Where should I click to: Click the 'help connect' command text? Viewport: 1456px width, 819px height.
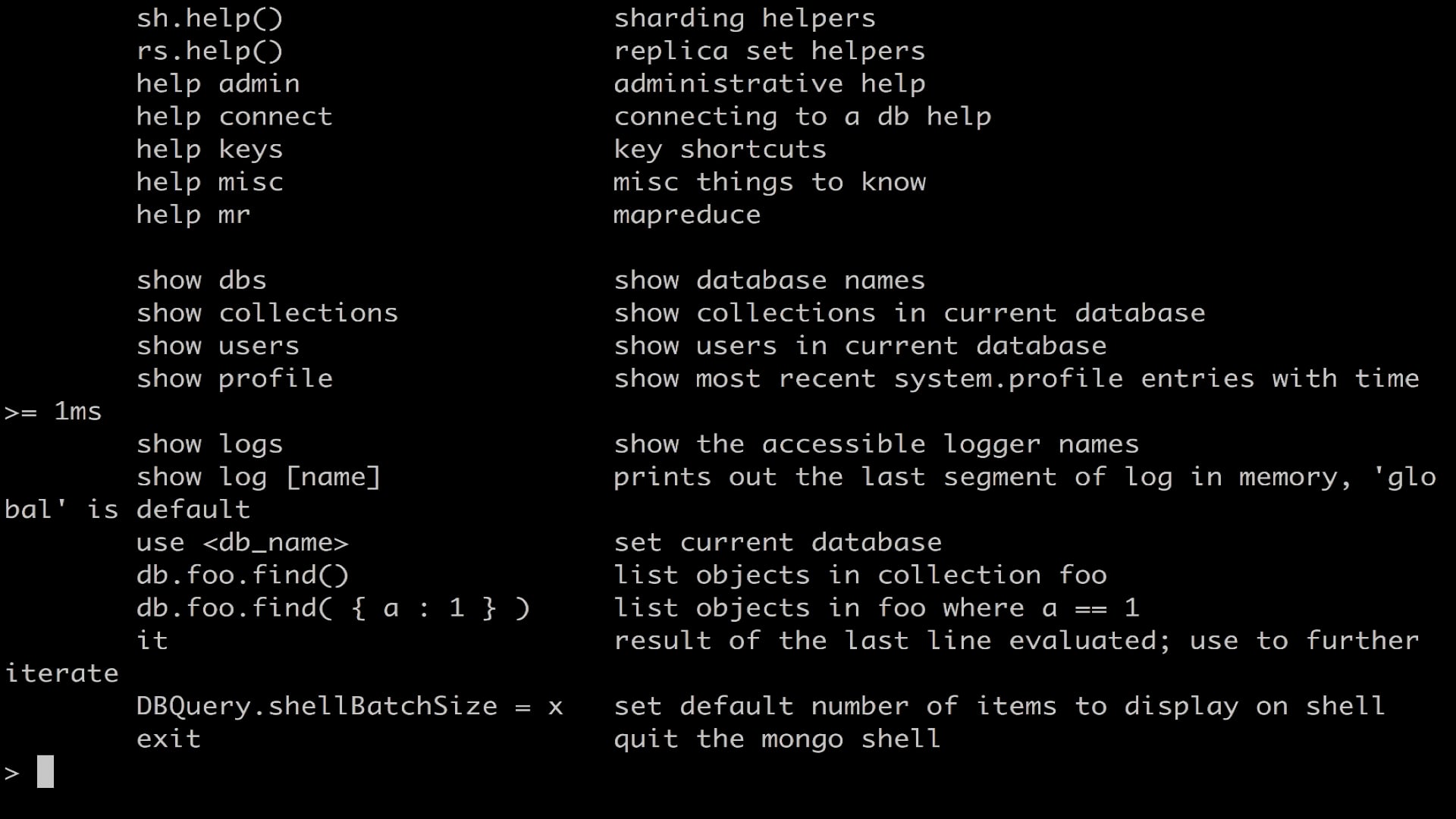[234, 116]
